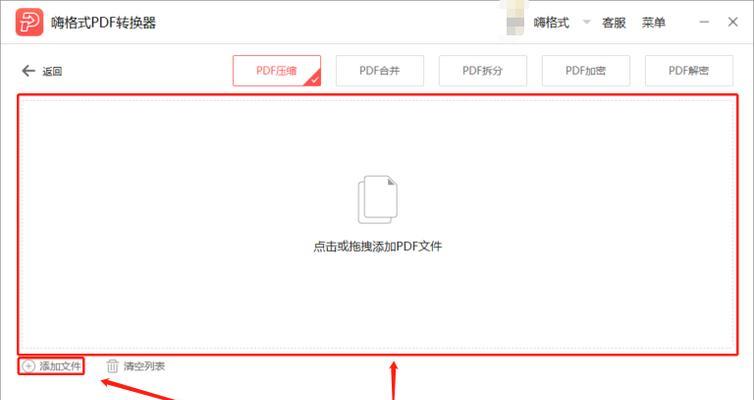Click the 清空列表 text button

point(144,366)
